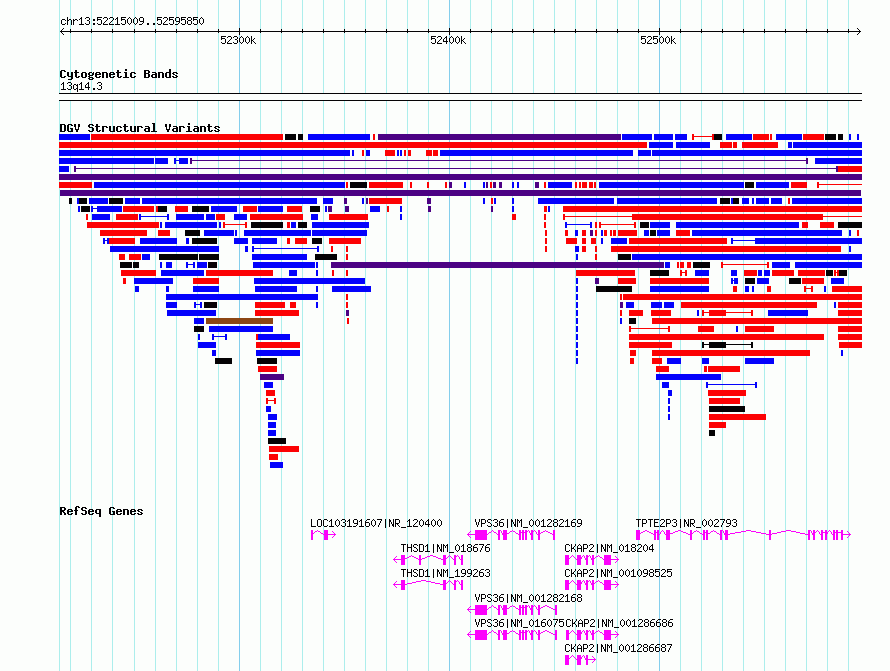Select the gene glyph under VPS36|NM_001282168
The width and height of the screenshot is (890, 671).
pos(511,610)
